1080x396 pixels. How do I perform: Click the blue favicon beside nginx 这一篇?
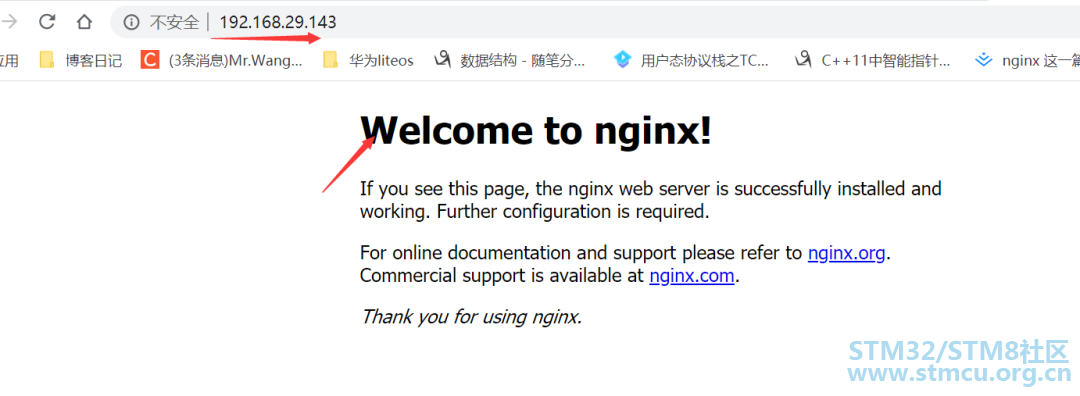984,61
